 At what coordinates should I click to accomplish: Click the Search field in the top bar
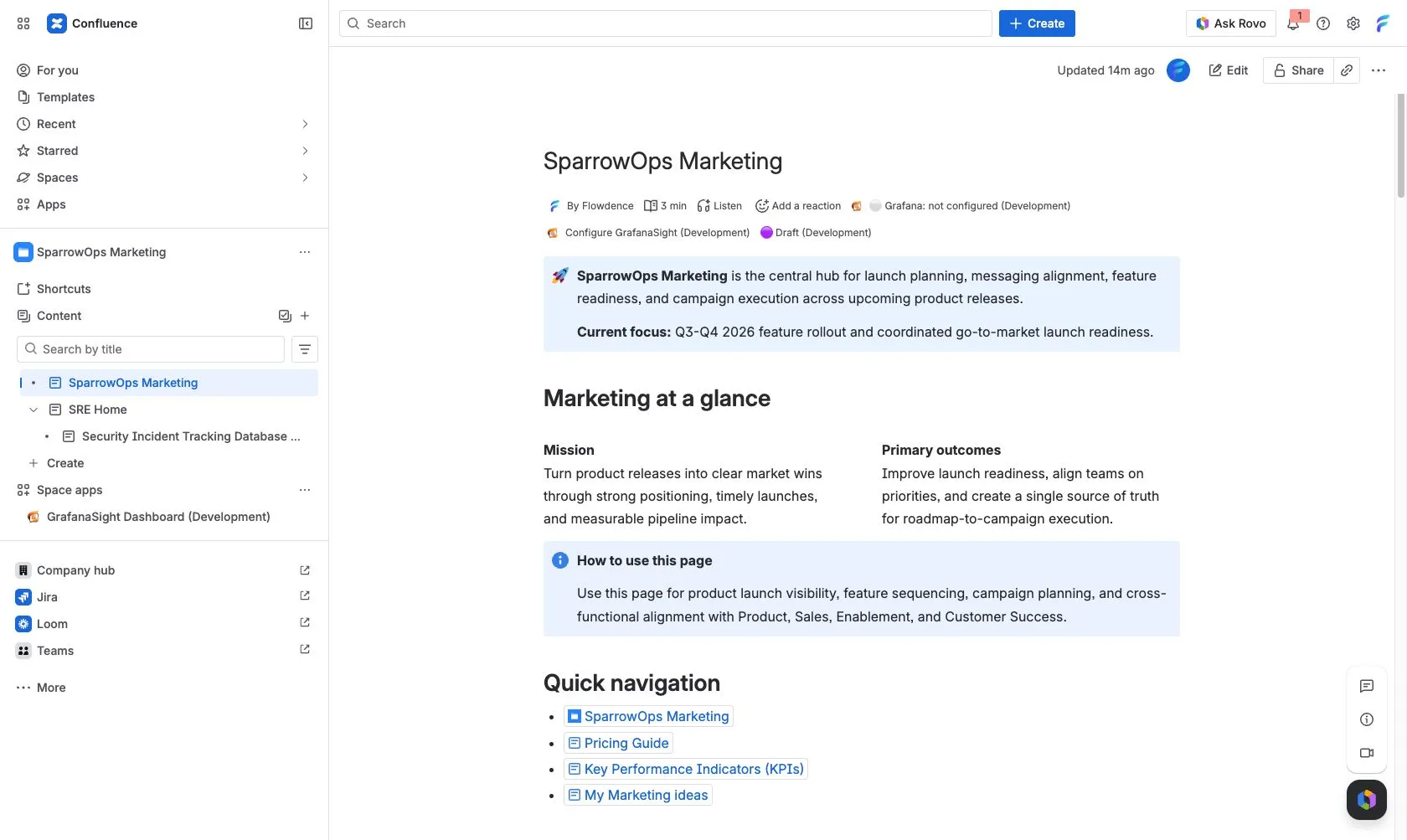click(x=666, y=23)
